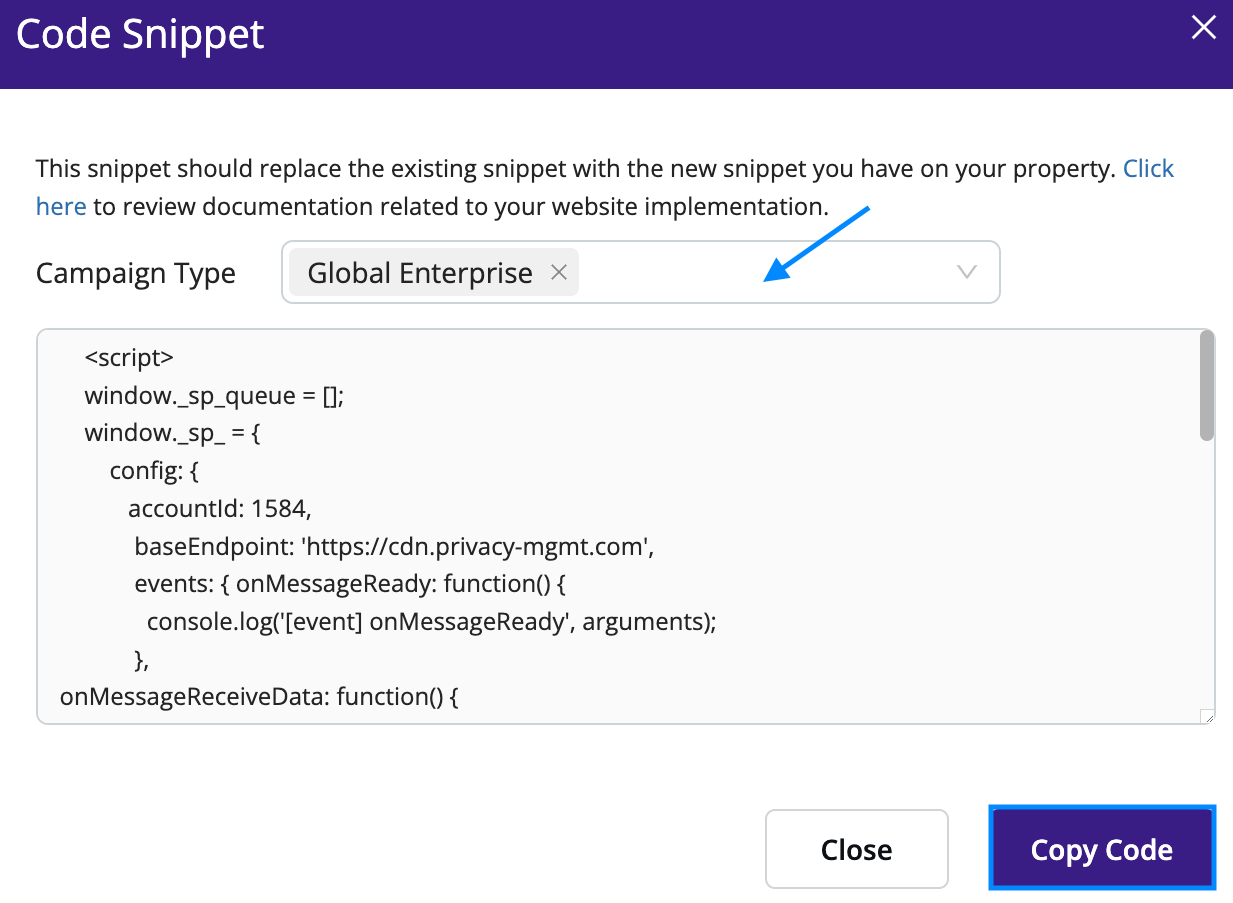Click the Close button
This screenshot has height=903, width=1233.
pyautogui.click(x=856, y=849)
